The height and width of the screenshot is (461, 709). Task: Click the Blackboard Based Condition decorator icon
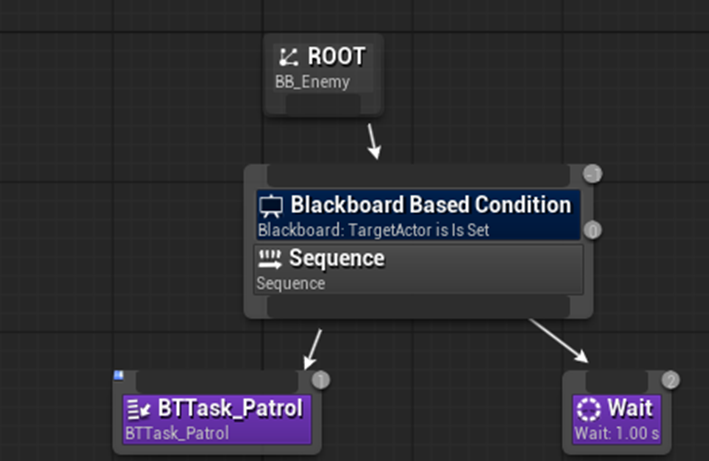(271, 206)
